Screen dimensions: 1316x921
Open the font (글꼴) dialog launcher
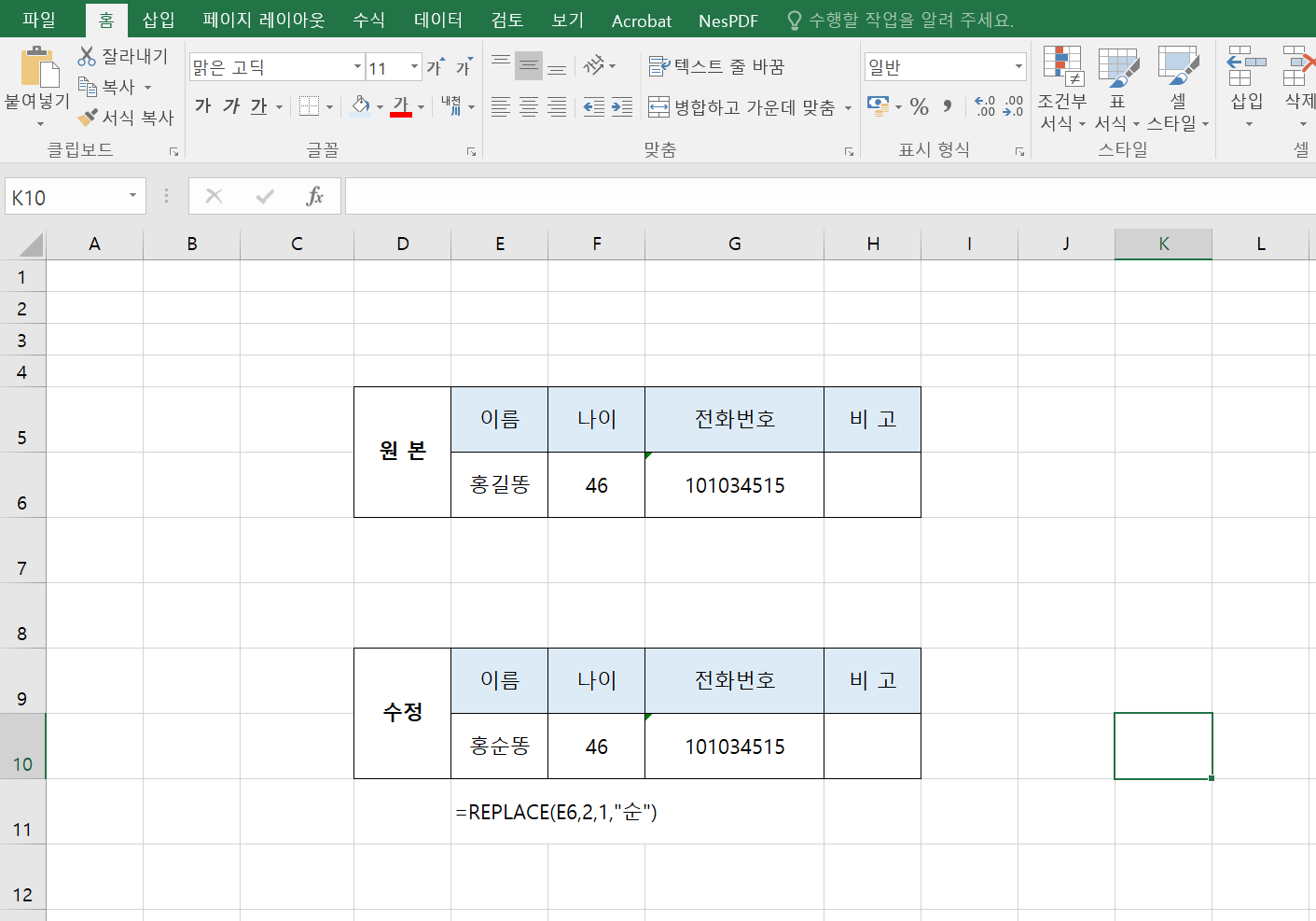tap(471, 151)
